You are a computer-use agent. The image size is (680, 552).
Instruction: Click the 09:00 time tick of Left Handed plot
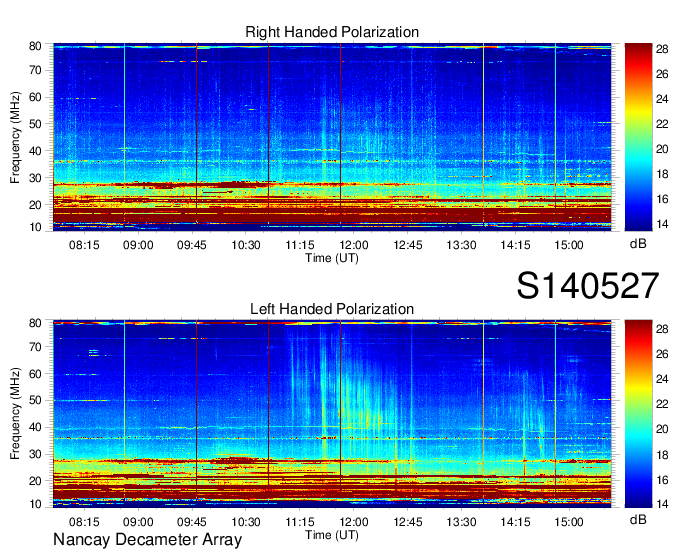click(138, 522)
